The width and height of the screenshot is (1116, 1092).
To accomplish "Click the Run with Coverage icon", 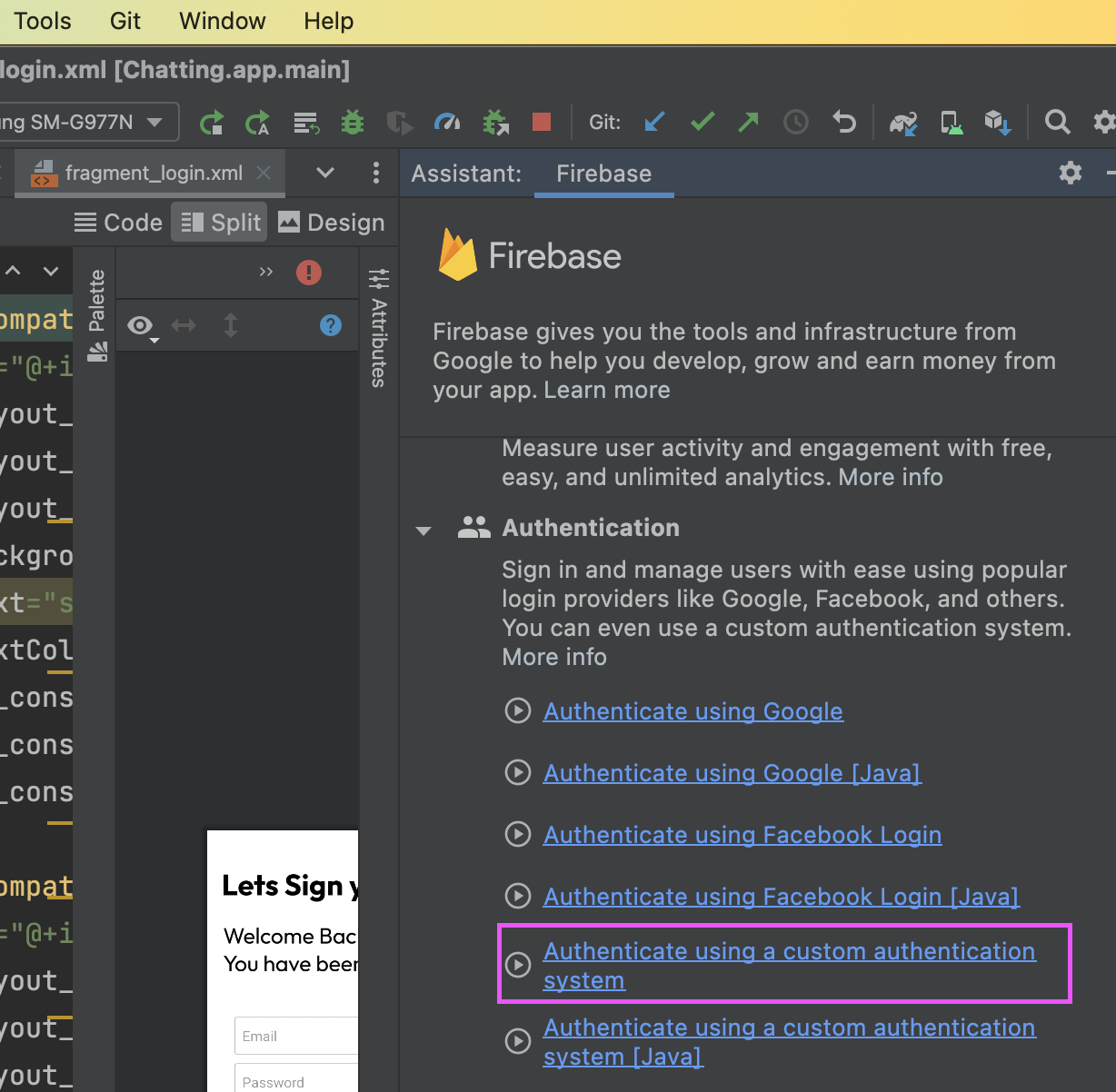I will pyautogui.click(x=400, y=122).
